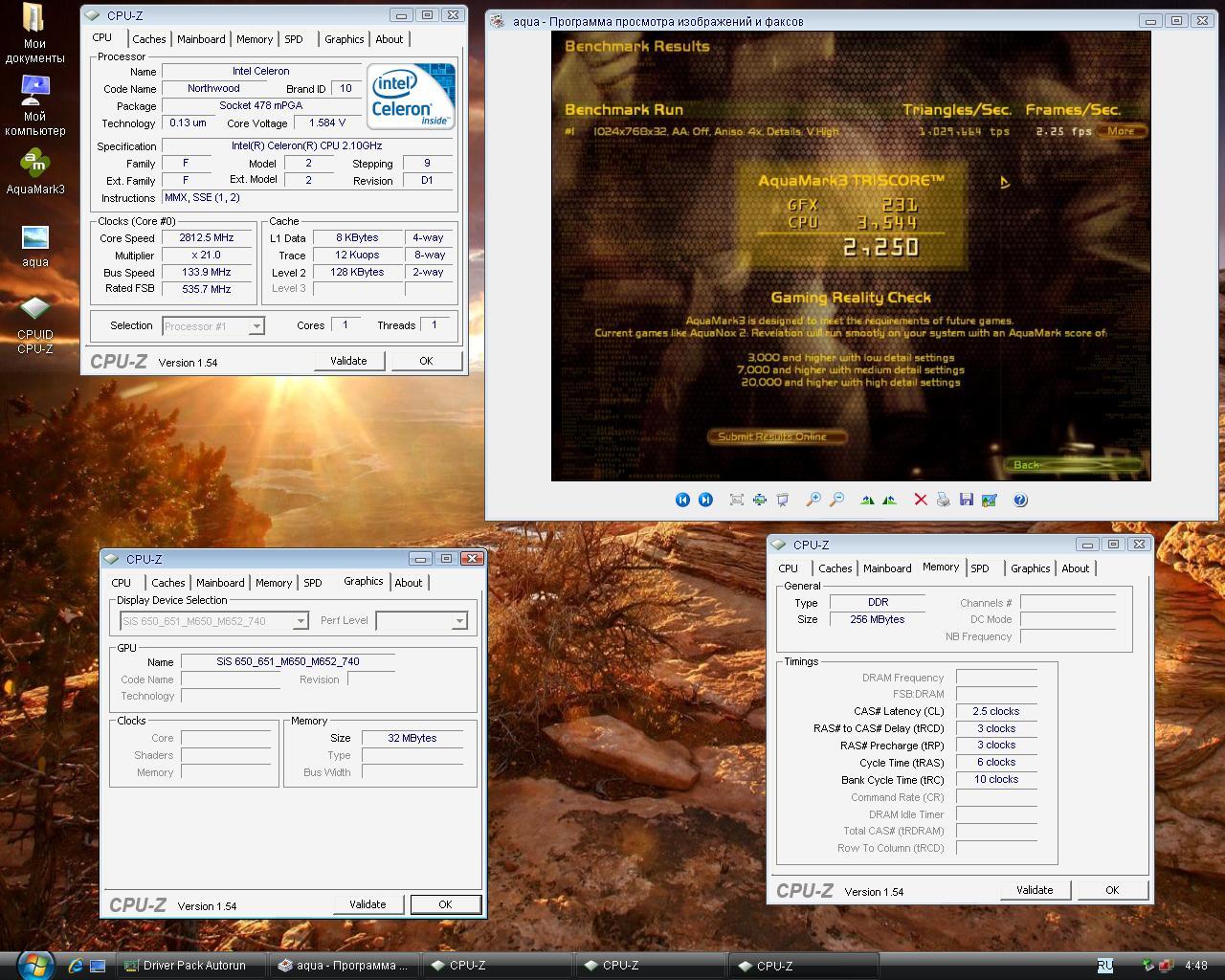Go to next image in viewer
The width and height of the screenshot is (1225, 980).
click(x=705, y=500)
